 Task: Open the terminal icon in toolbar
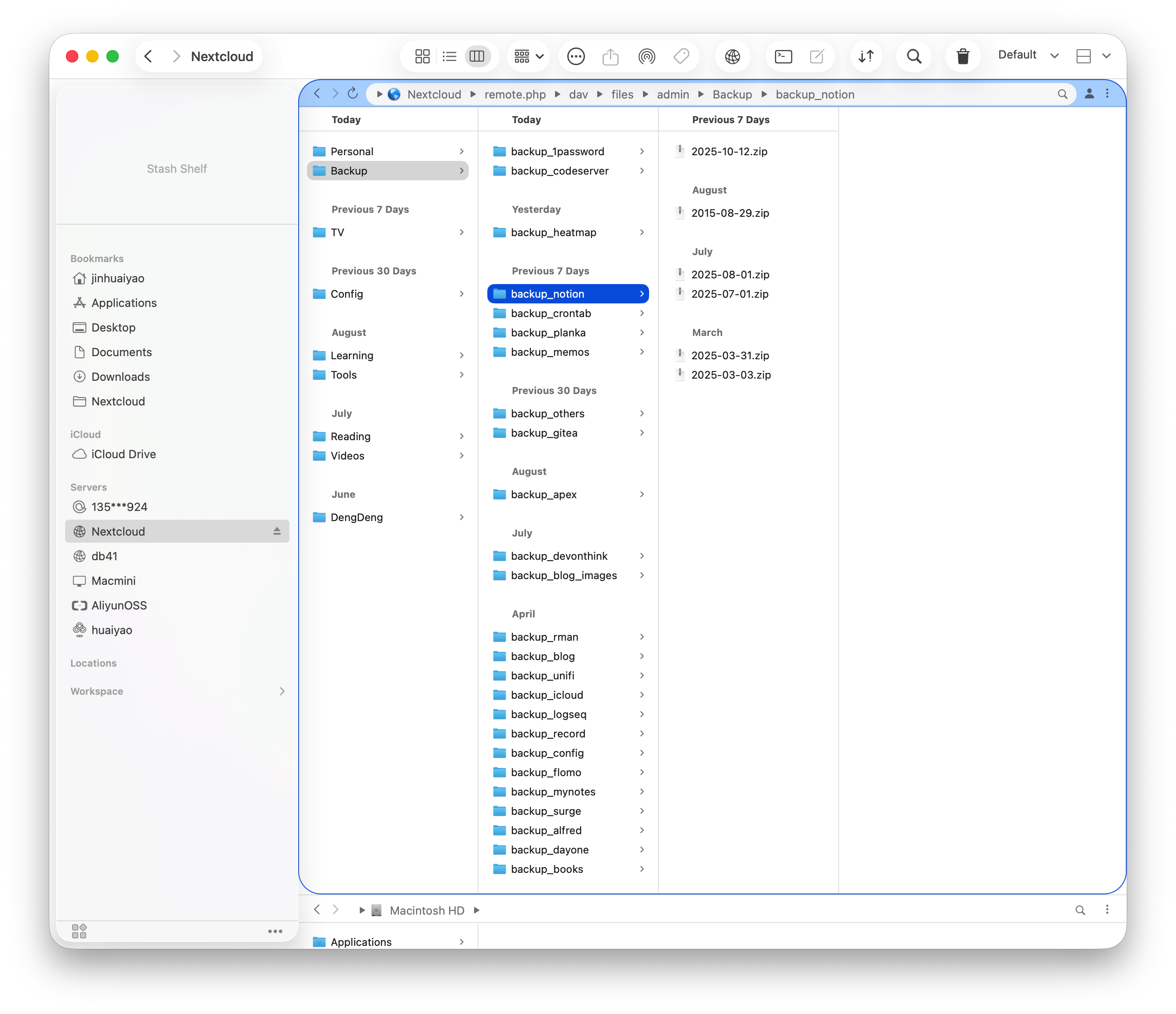pos(783,56)
